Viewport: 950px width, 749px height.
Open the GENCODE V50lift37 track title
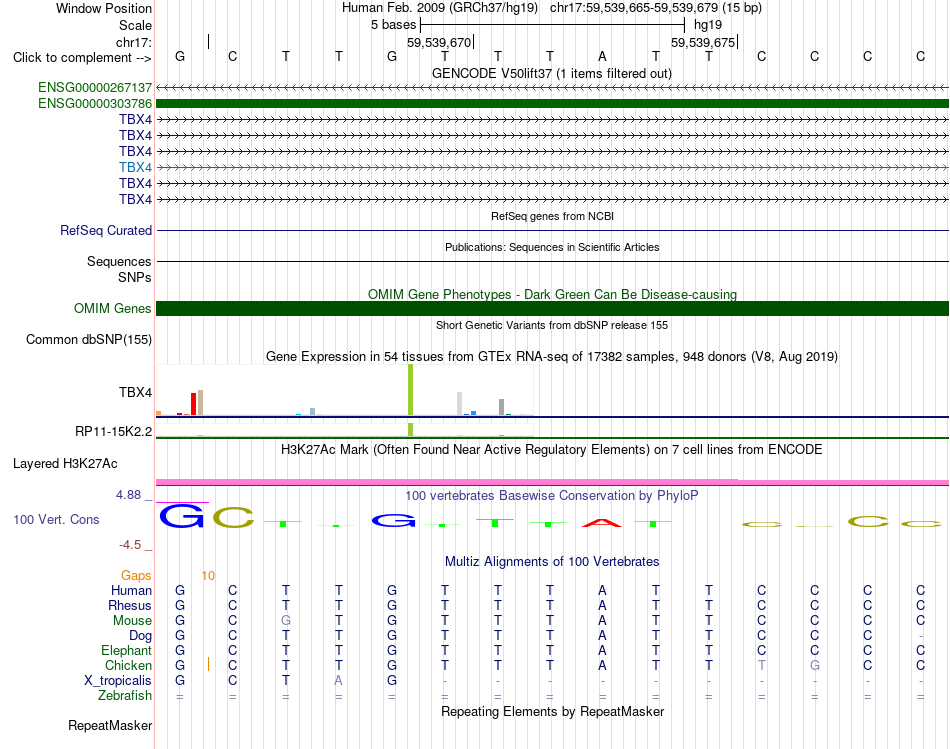551,74
